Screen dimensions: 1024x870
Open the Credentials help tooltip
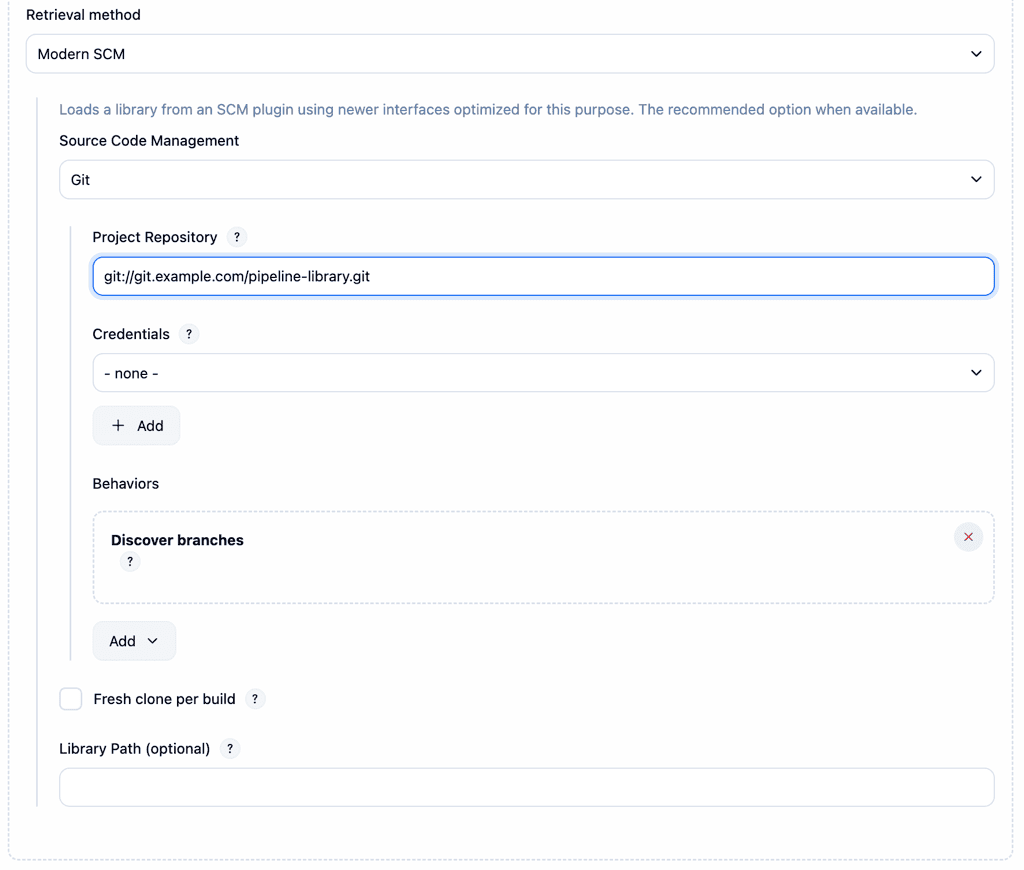[x=189, y=334]
